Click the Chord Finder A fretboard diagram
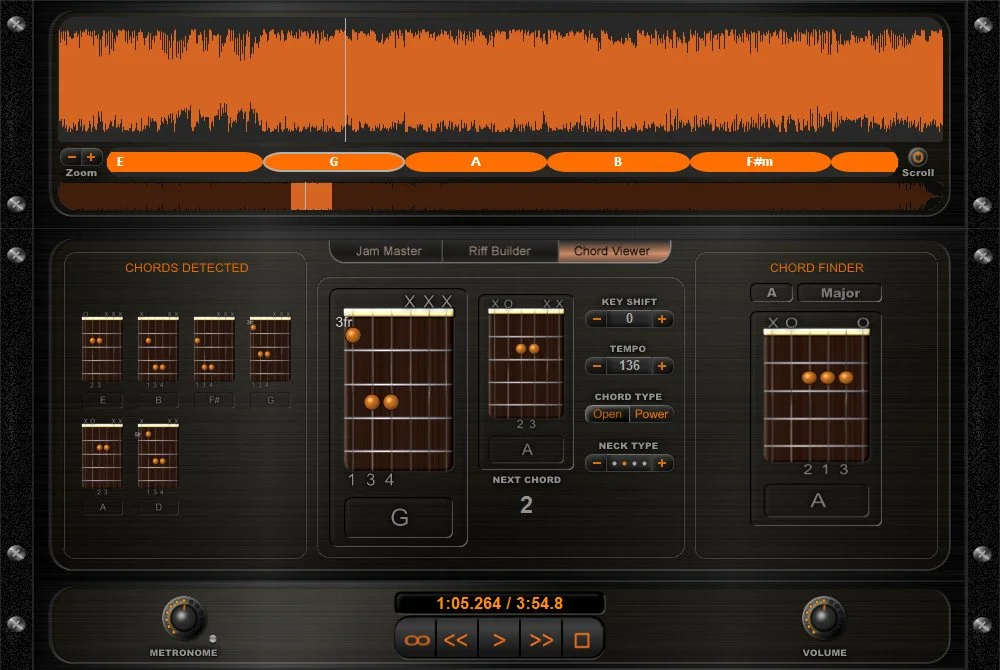1000x670 pixels. (816, 395)
